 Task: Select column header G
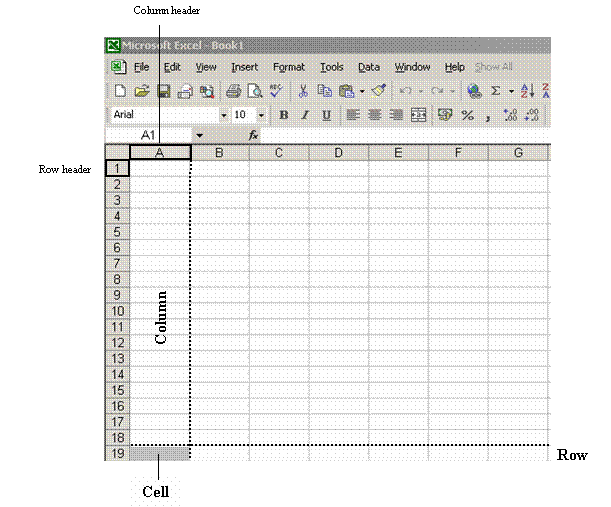518,152
